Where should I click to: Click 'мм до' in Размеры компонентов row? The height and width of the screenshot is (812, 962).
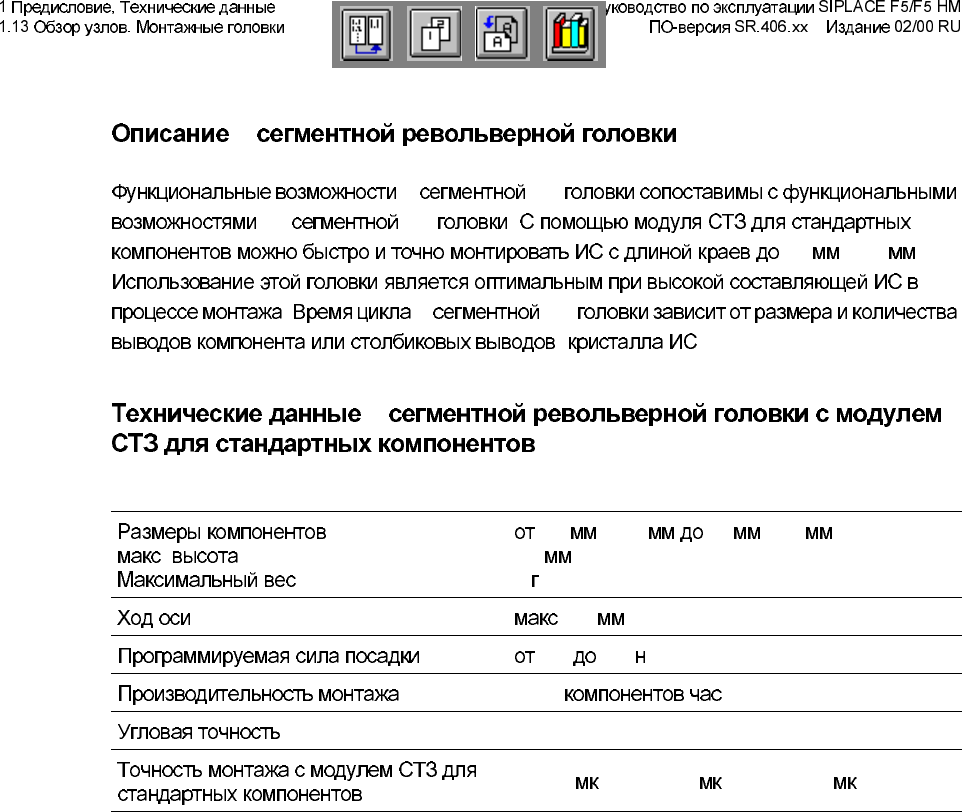click(x=675, y=534)
